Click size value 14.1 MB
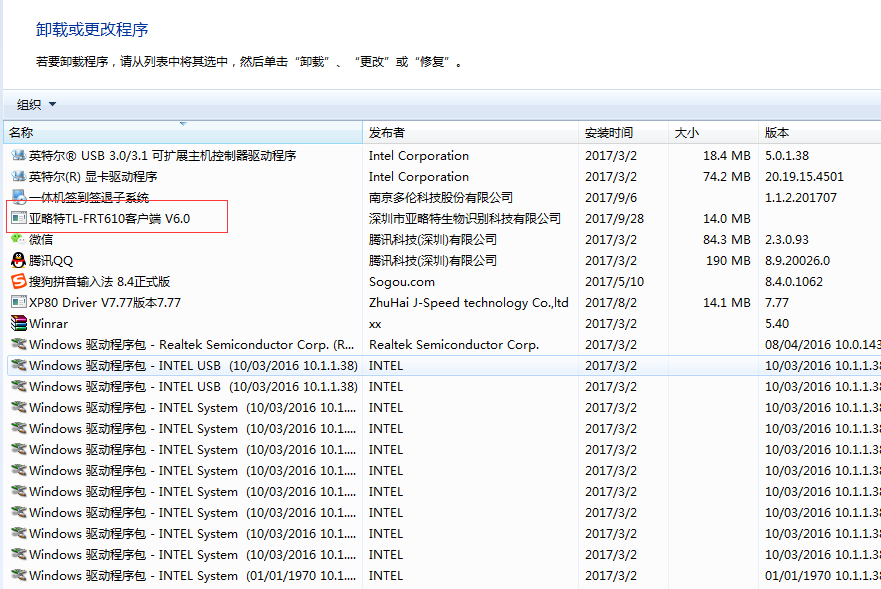This screenshot has height=589, width=881. (726, 302)
